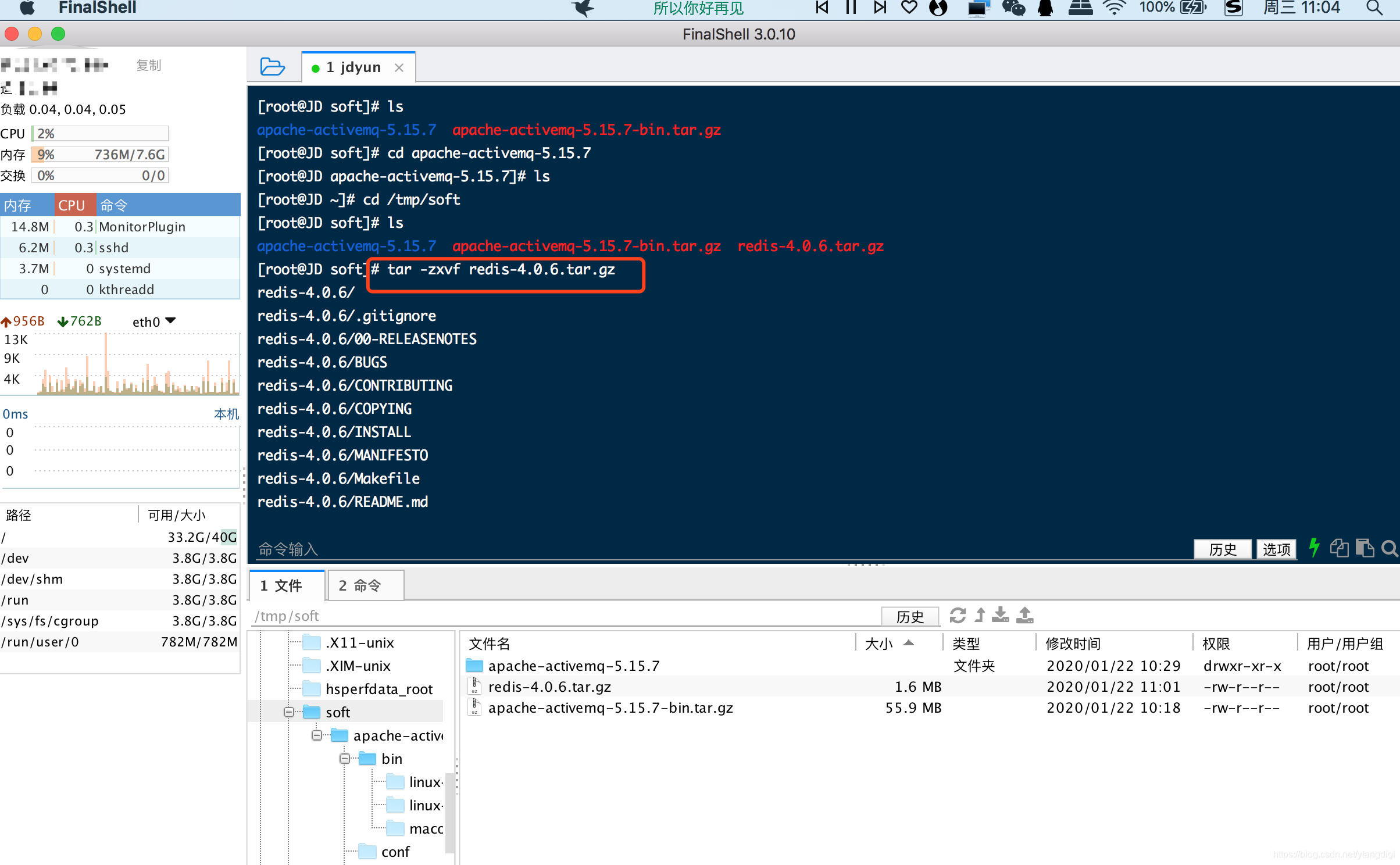Screen dimensions: 1400x865
Task: Collapse the bin folder node
Action: click(x=345, y=759)
